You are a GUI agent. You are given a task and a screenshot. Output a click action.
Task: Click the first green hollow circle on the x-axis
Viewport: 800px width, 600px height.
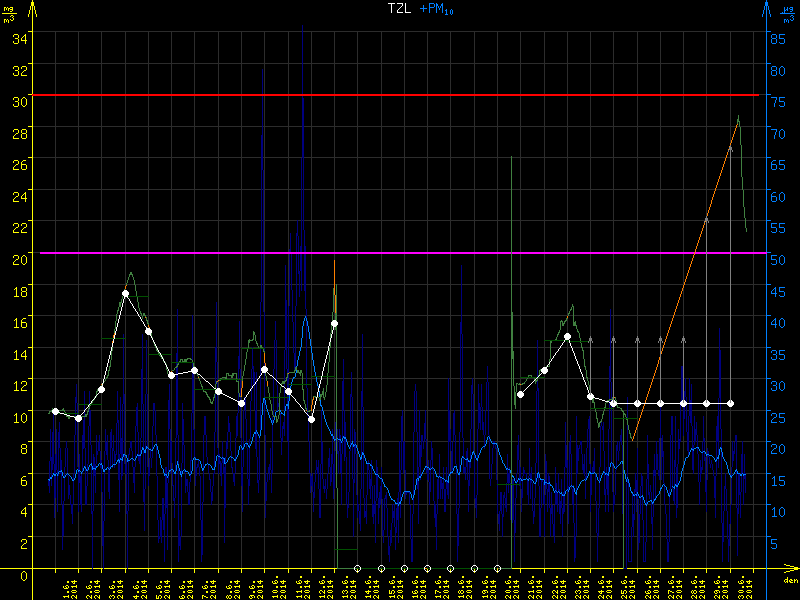pos(357,568)
